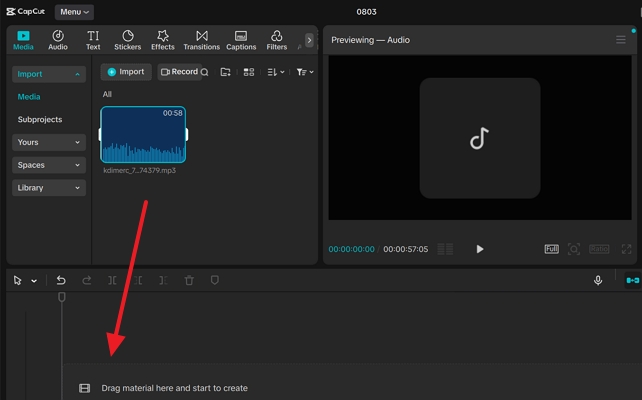
Task: Expand the Spaces dropdown
Action: pyautogui.click(x=49, y=165)
